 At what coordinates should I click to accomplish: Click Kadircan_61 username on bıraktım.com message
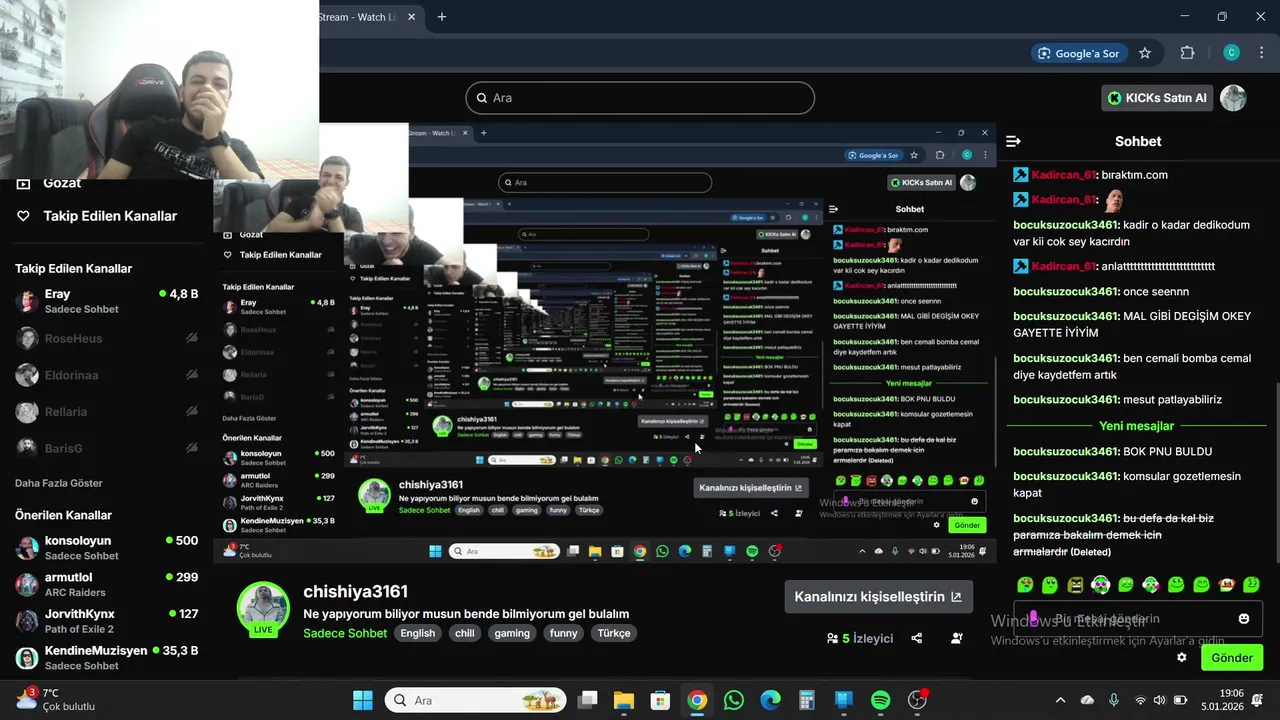(x=1064, y=175)
